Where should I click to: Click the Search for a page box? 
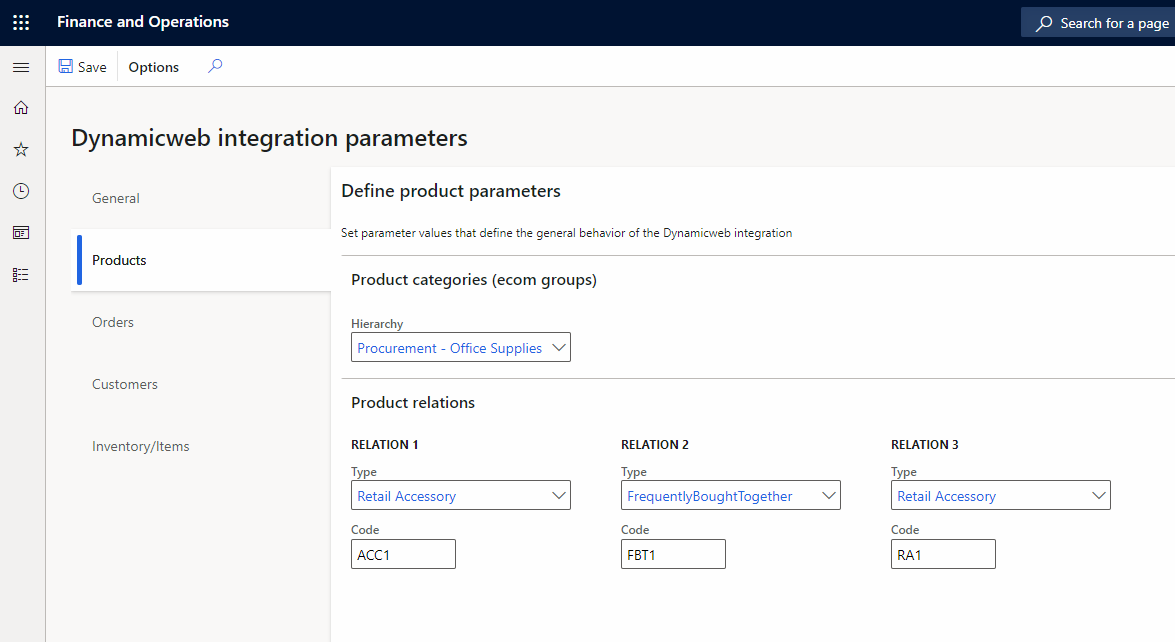(x=1100, y=23)
